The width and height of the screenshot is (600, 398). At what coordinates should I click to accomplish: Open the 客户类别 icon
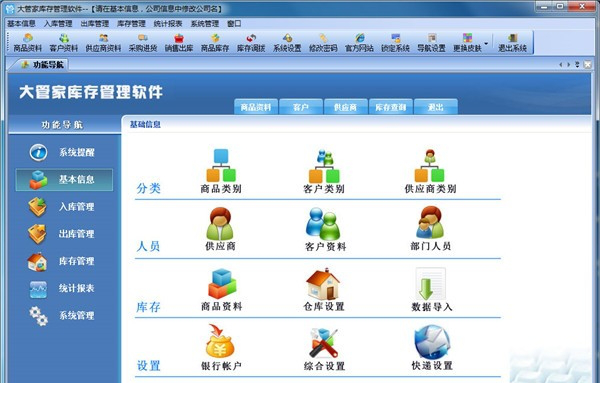[324, 171]
